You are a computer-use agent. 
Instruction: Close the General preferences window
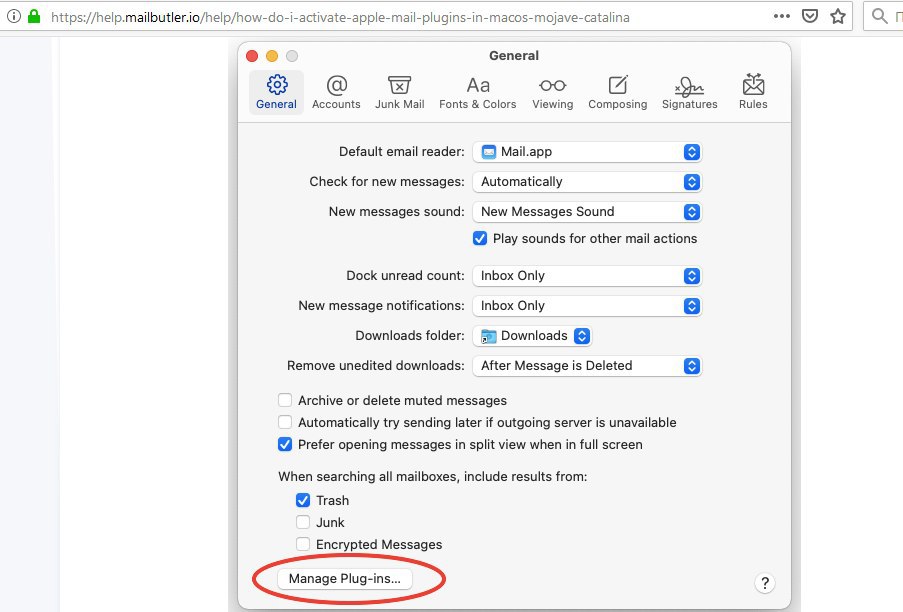(x=252, y=56)
